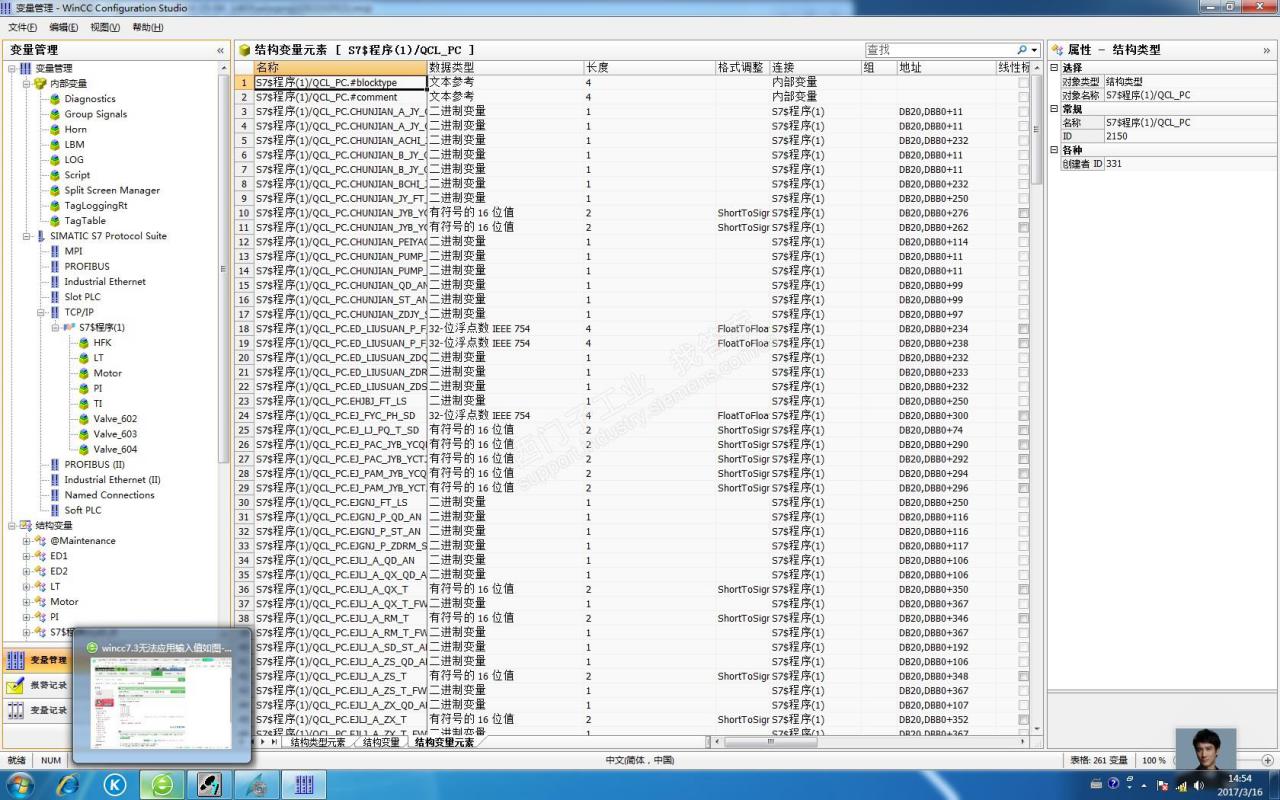Open the 编辑(E) menu
The width and height of the screenshot is (1280, 800).
click(64, 27)
